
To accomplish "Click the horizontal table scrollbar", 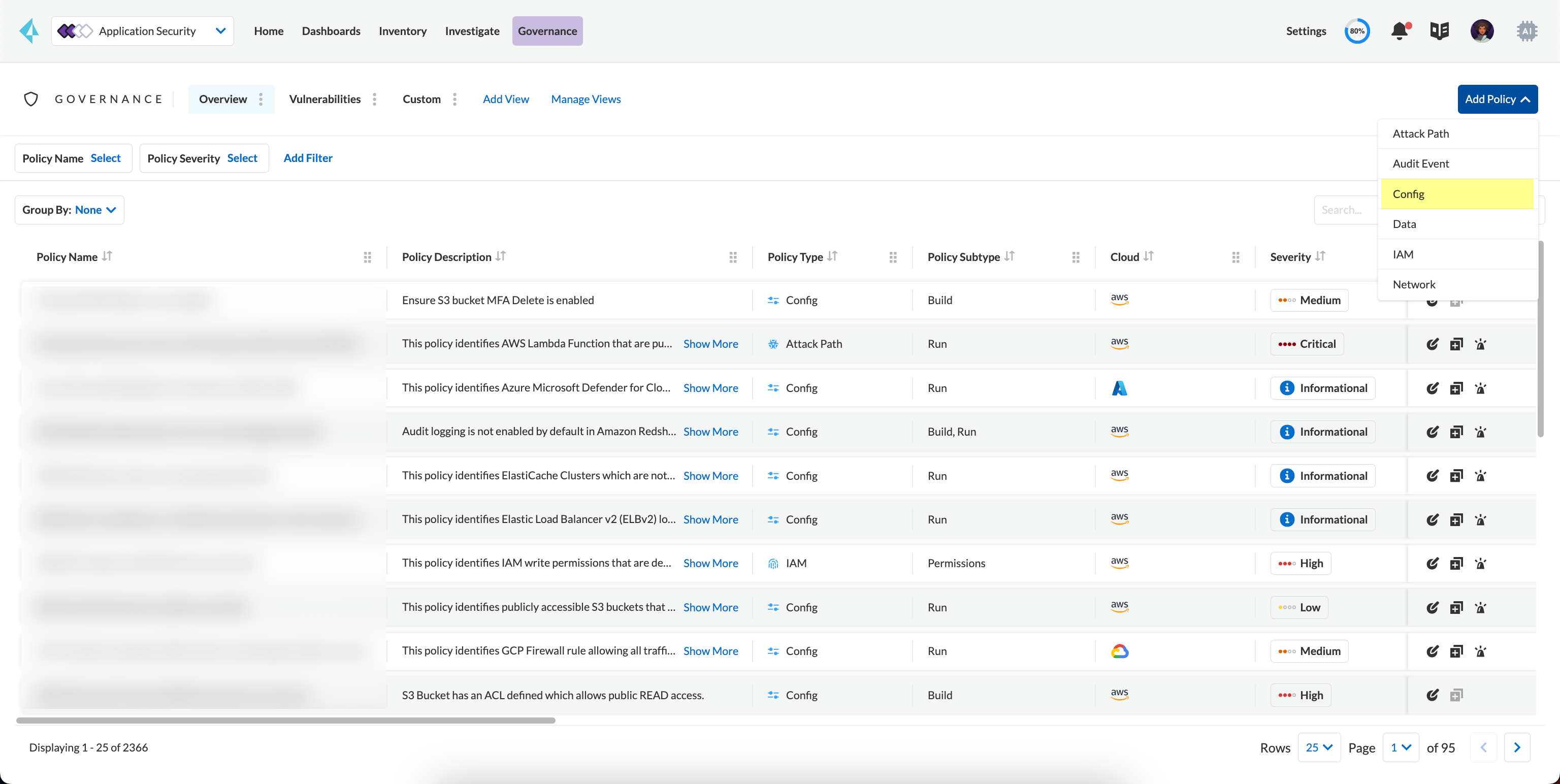I will point(286,721).
